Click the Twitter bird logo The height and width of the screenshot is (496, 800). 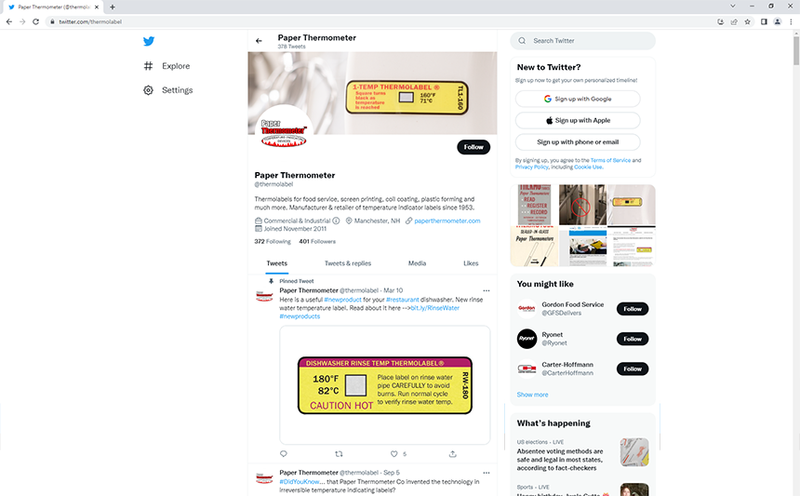click(148, 41)
